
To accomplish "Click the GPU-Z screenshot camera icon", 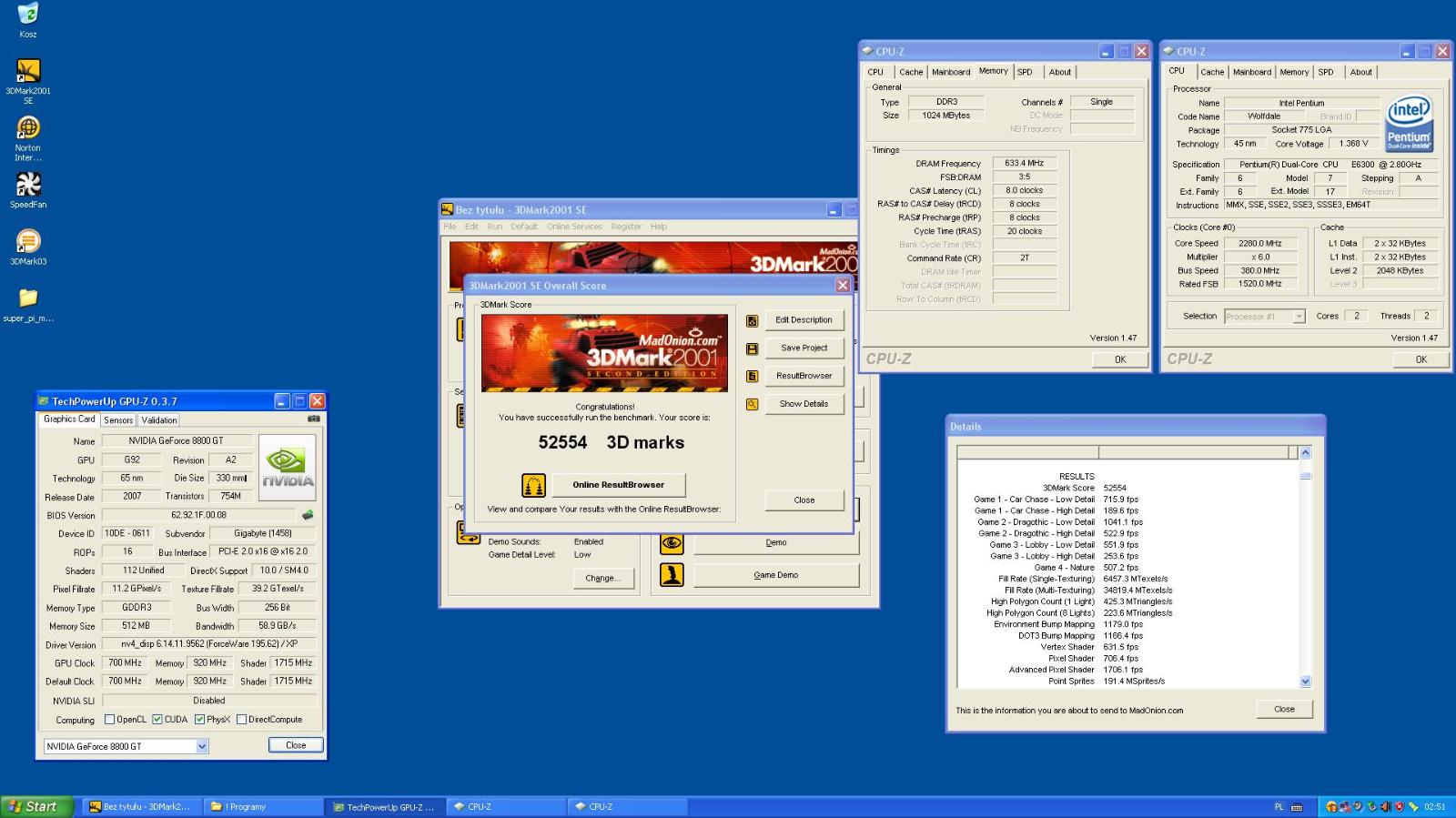I will coord(313,419).
